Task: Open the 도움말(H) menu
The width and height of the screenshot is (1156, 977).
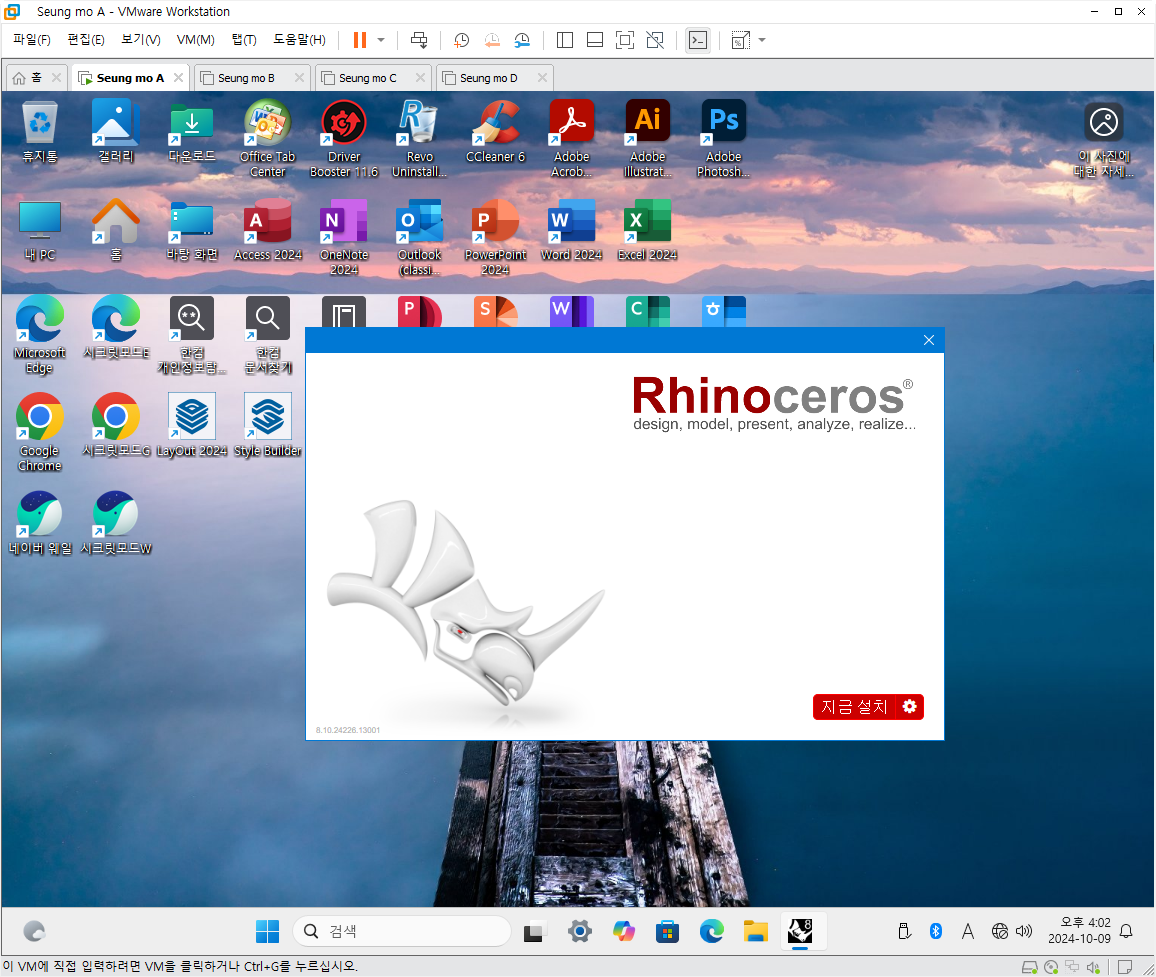Action: (299, 40)
